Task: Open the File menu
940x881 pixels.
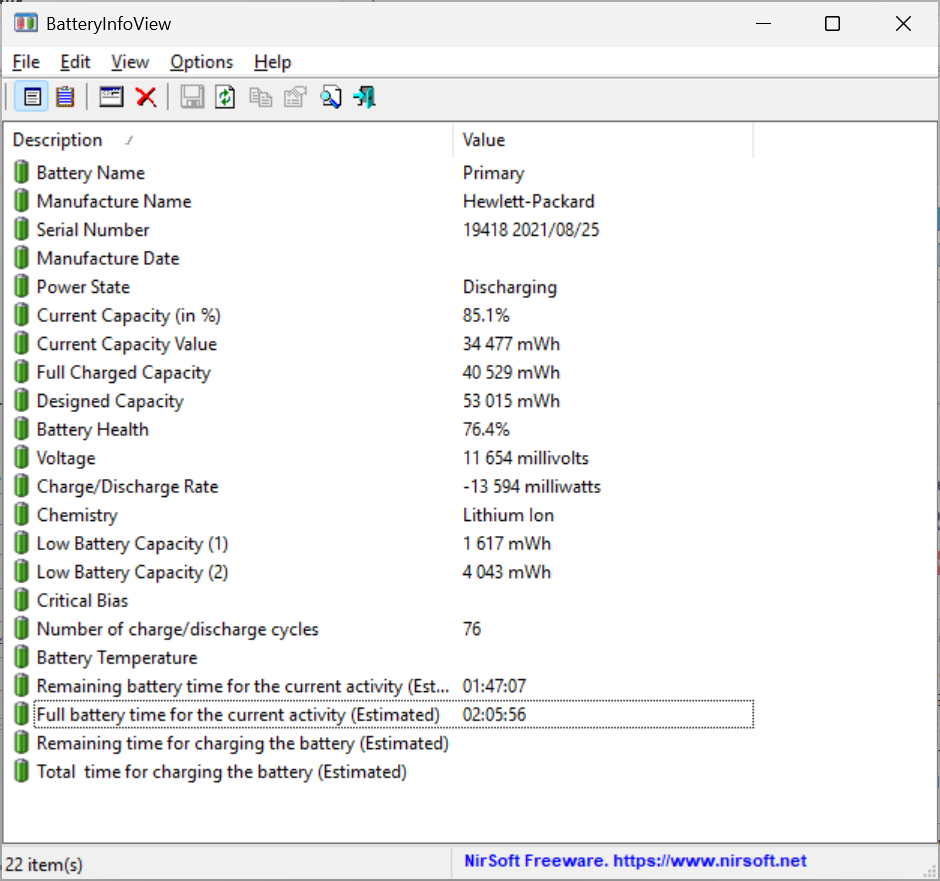Action: pos(25,62)
